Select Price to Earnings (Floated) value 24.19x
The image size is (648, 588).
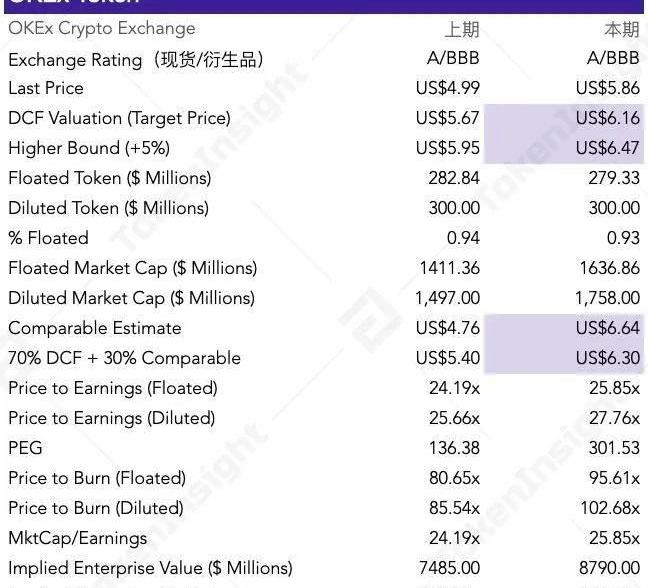454,388
